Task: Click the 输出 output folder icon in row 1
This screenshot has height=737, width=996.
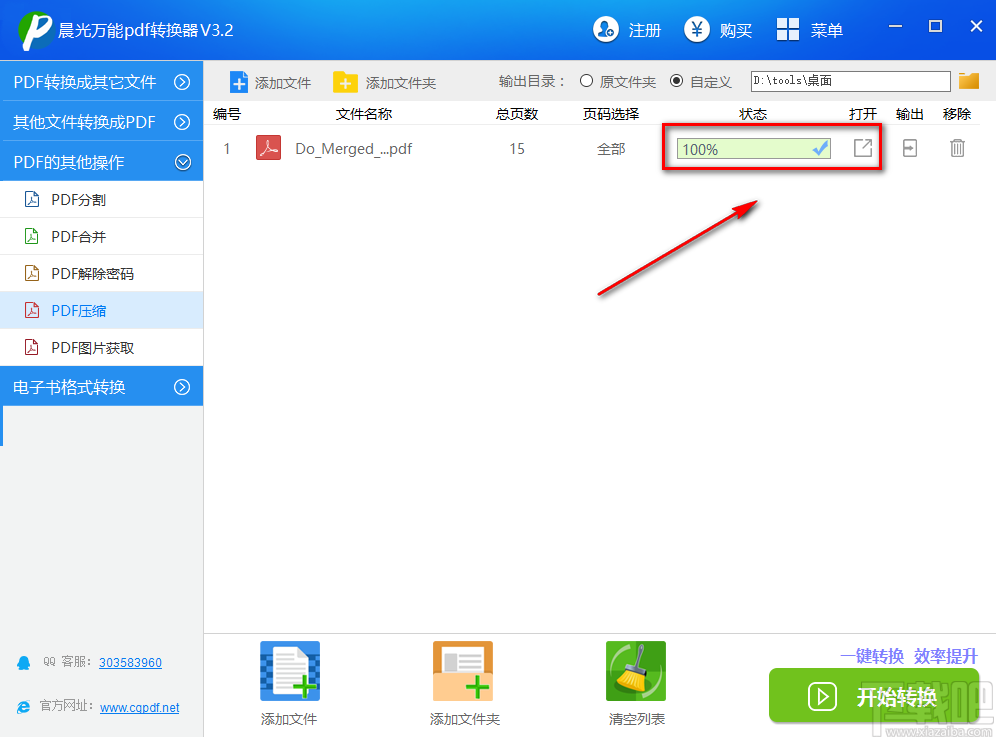Action: (910, 148)
